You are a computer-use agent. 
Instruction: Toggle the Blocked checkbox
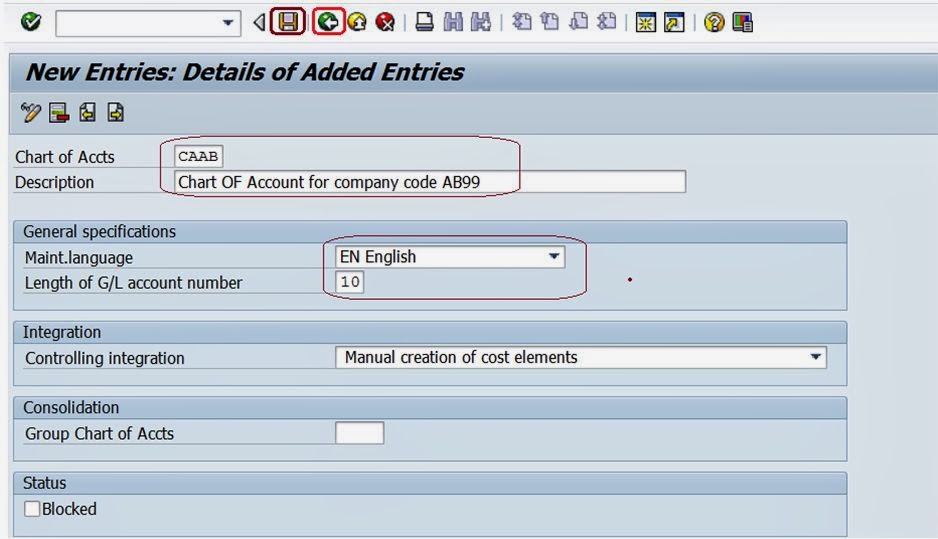coord(32,509)
